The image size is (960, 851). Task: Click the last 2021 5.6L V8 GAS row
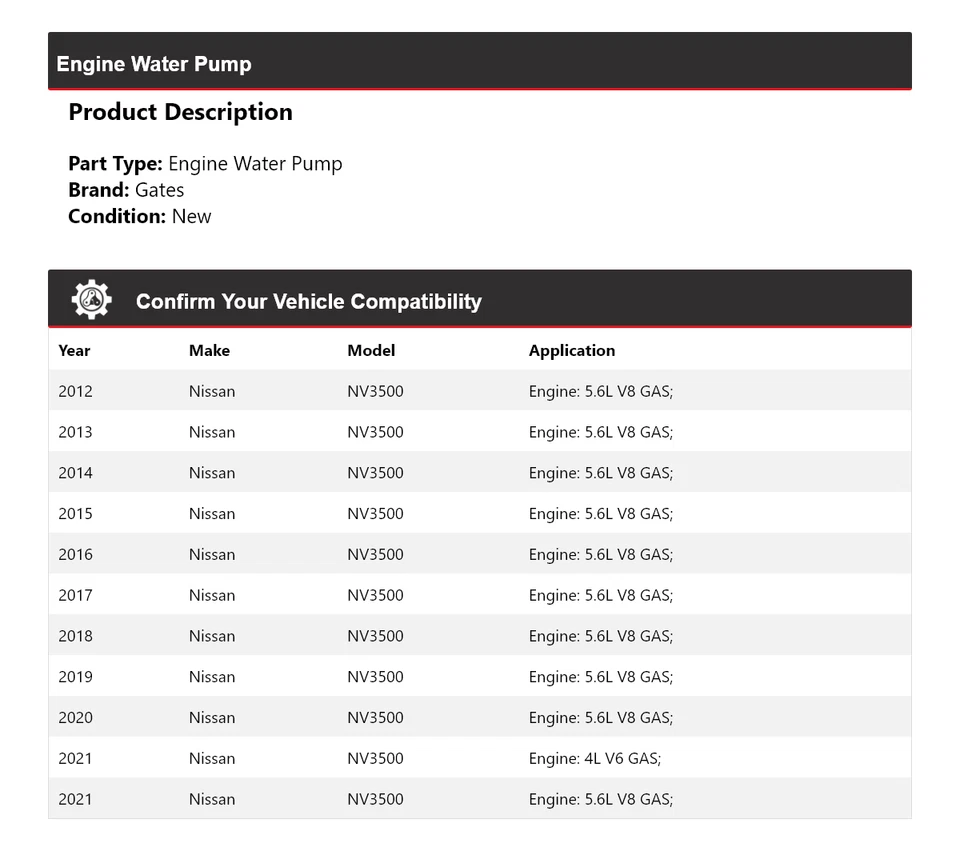point(480,798)
